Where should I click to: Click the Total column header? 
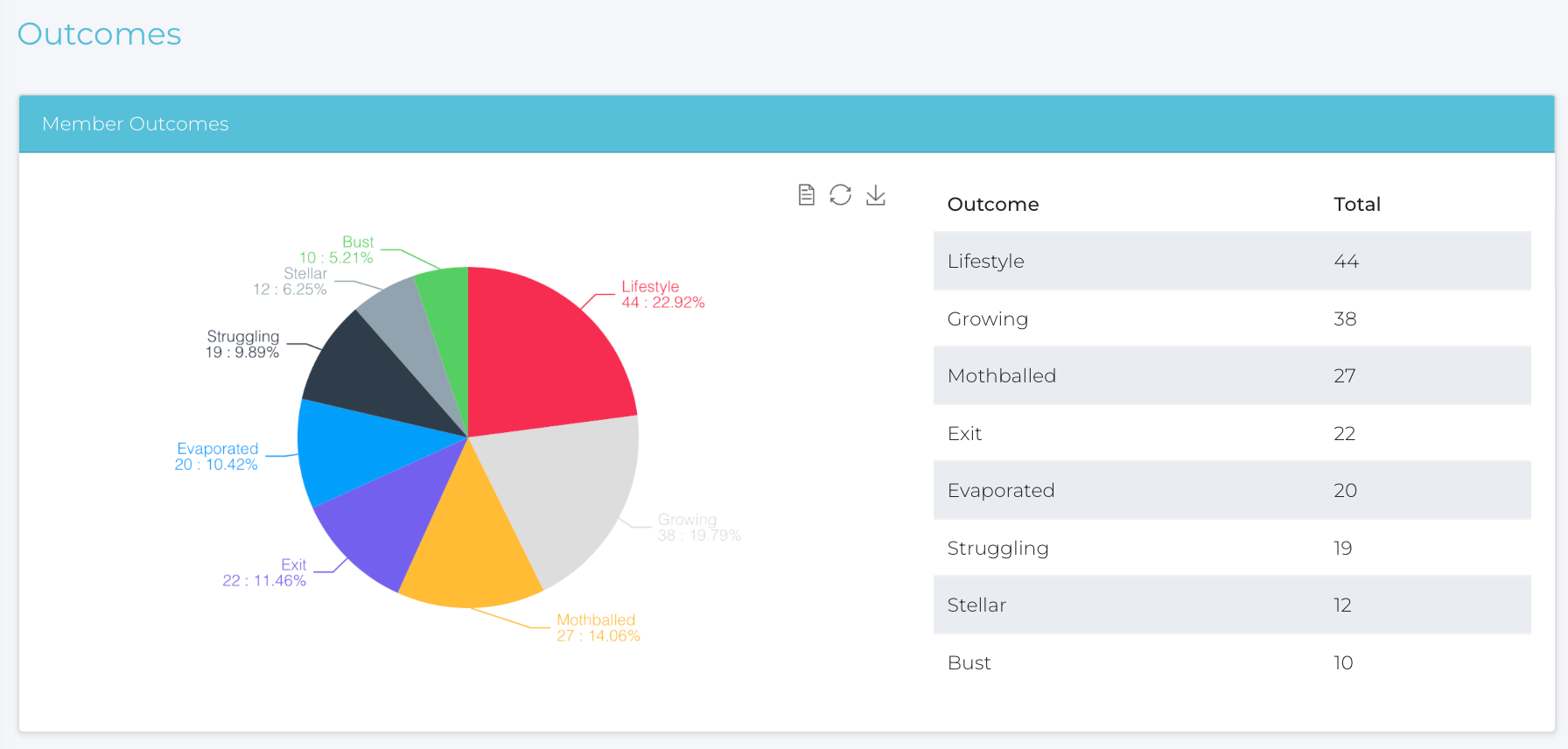click(x=1356, y=205)
